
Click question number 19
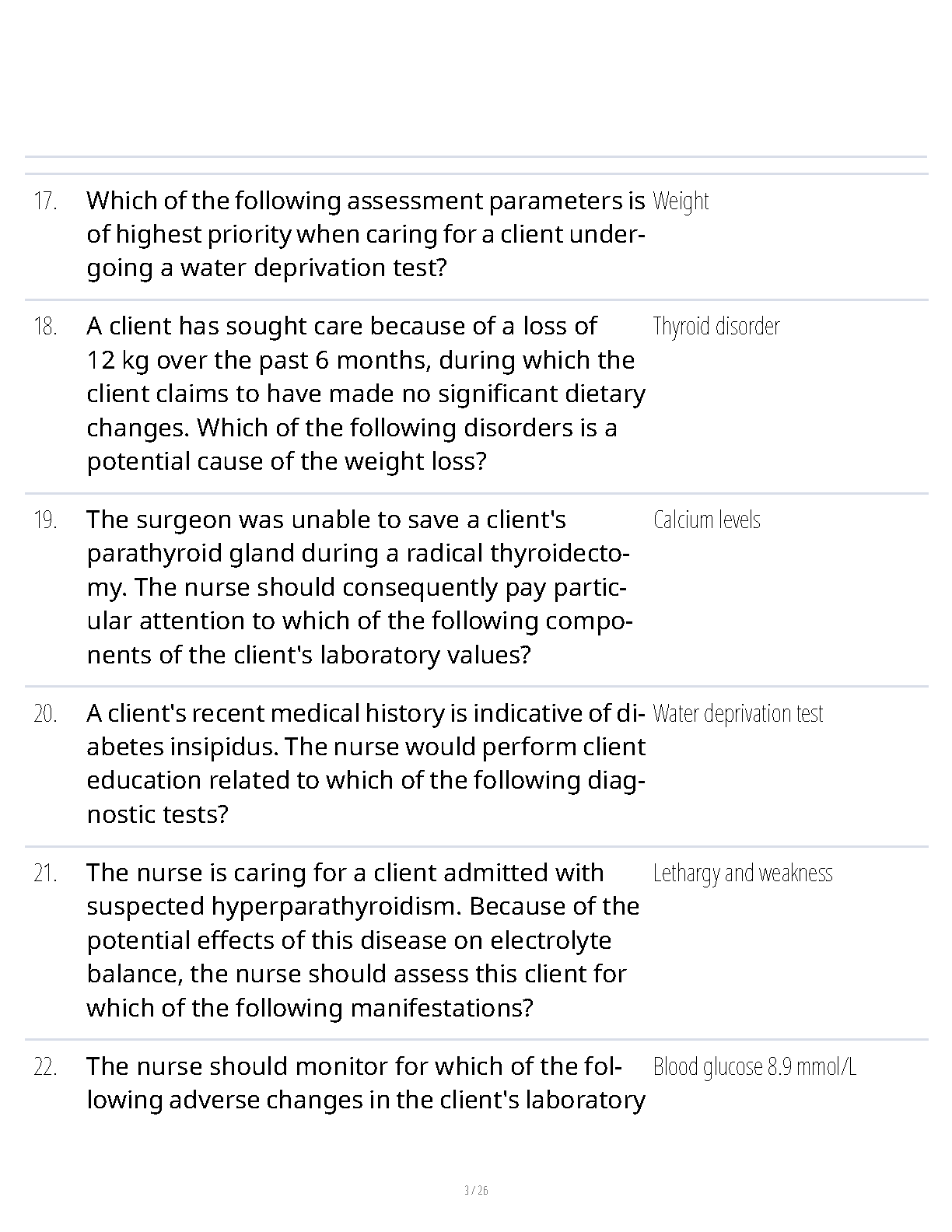click(x=45, y=520)
